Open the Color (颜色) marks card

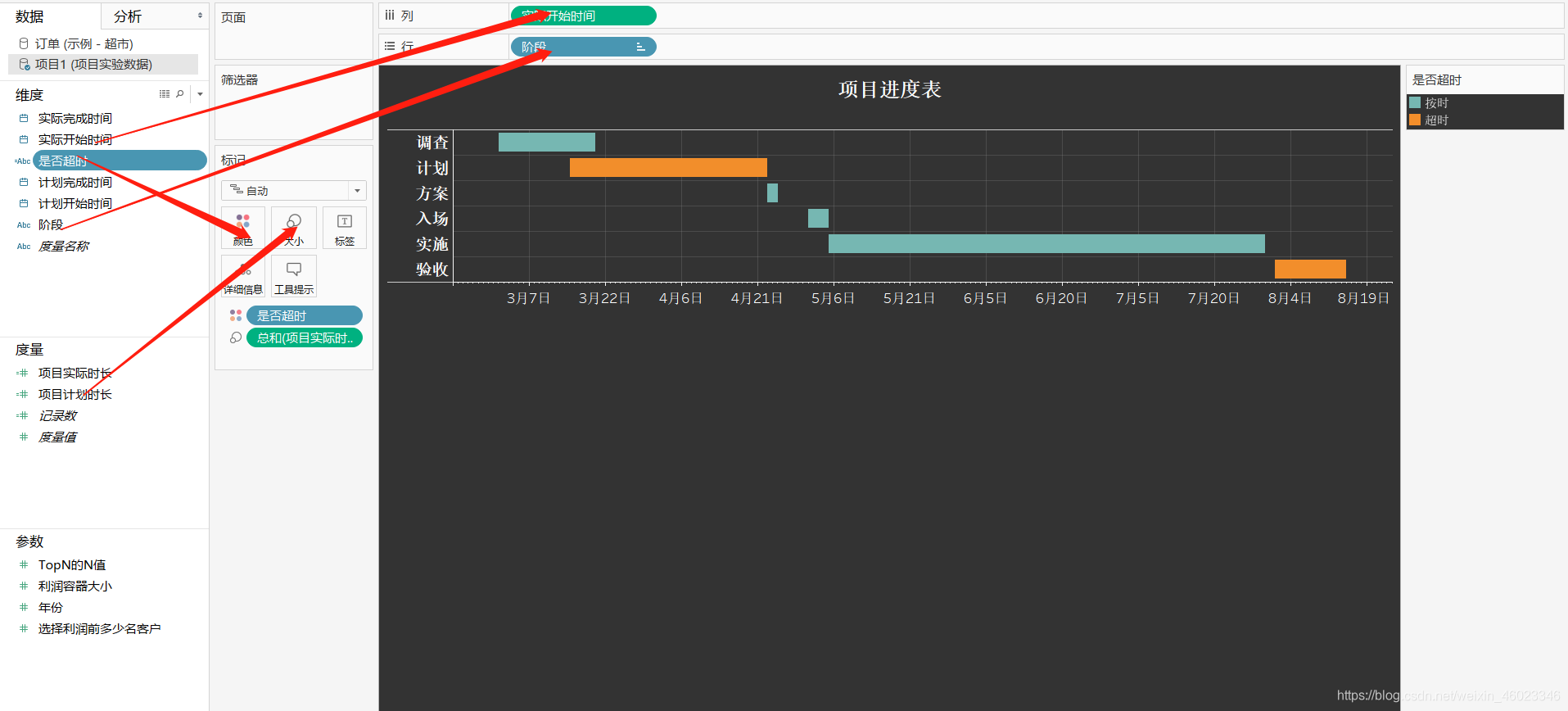click(x=243, y=228)
